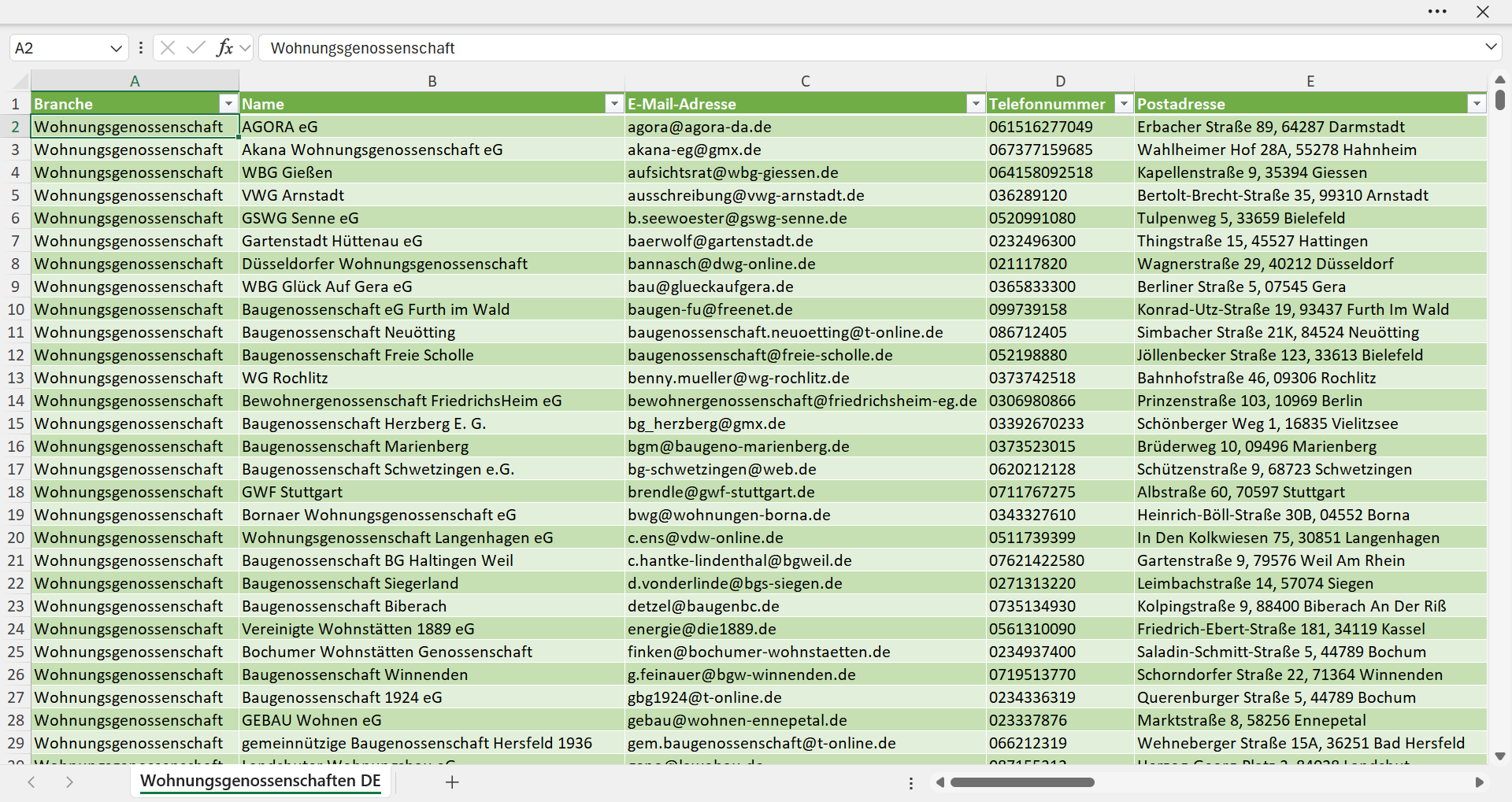This screenshot has height=802, width=1512.
Task: Click vertical scrollbar up arrow
Action: pyautogui.click(x=1499, y=79)
